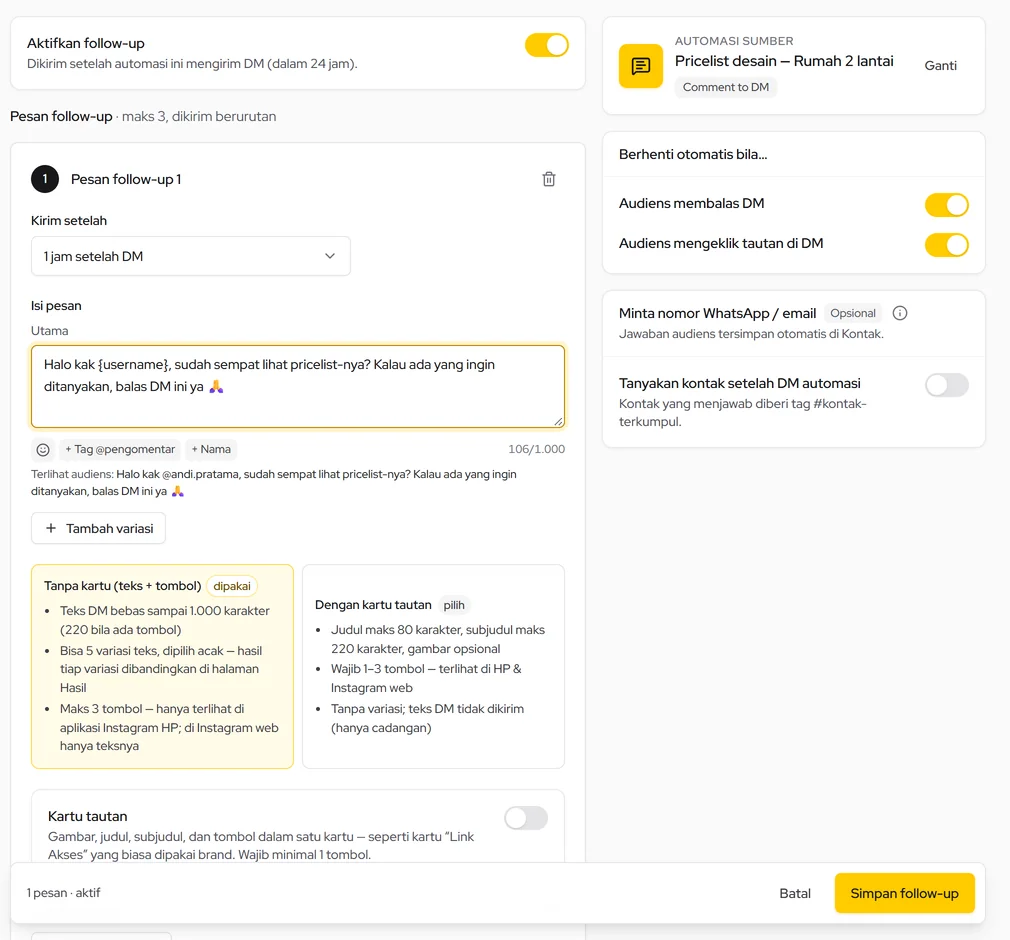Enable Tanyakan kontak setelah DM automasi

click(x=947, y=385)
